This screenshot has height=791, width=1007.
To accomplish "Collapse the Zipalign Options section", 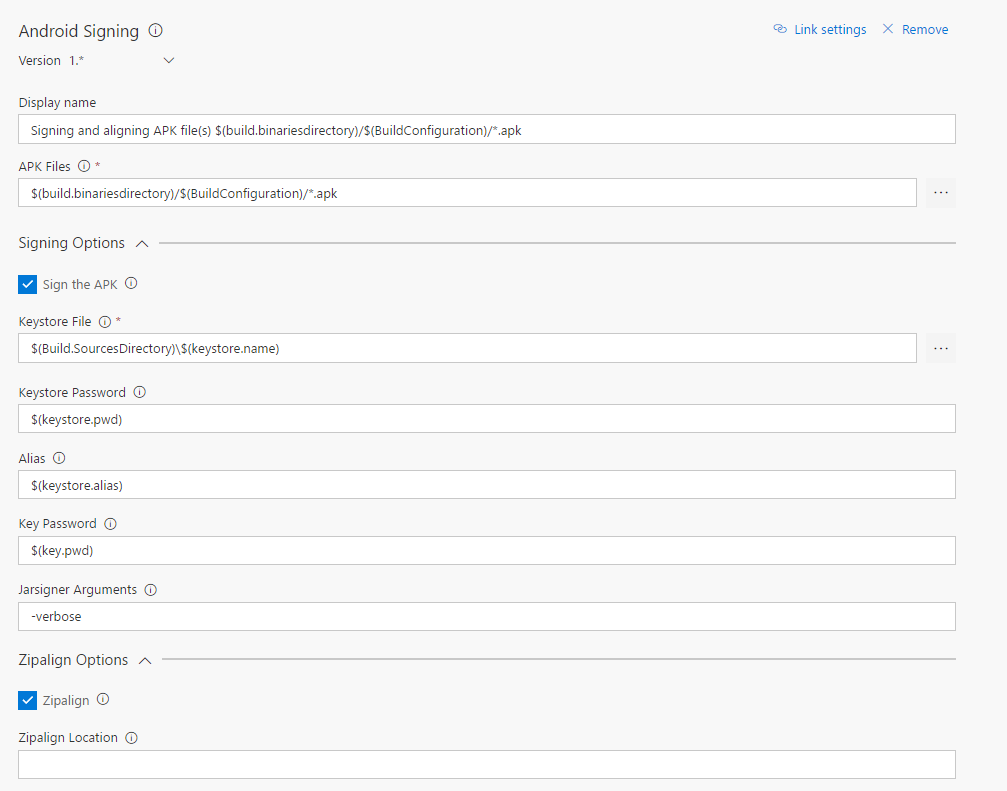I will pos(145,660).
